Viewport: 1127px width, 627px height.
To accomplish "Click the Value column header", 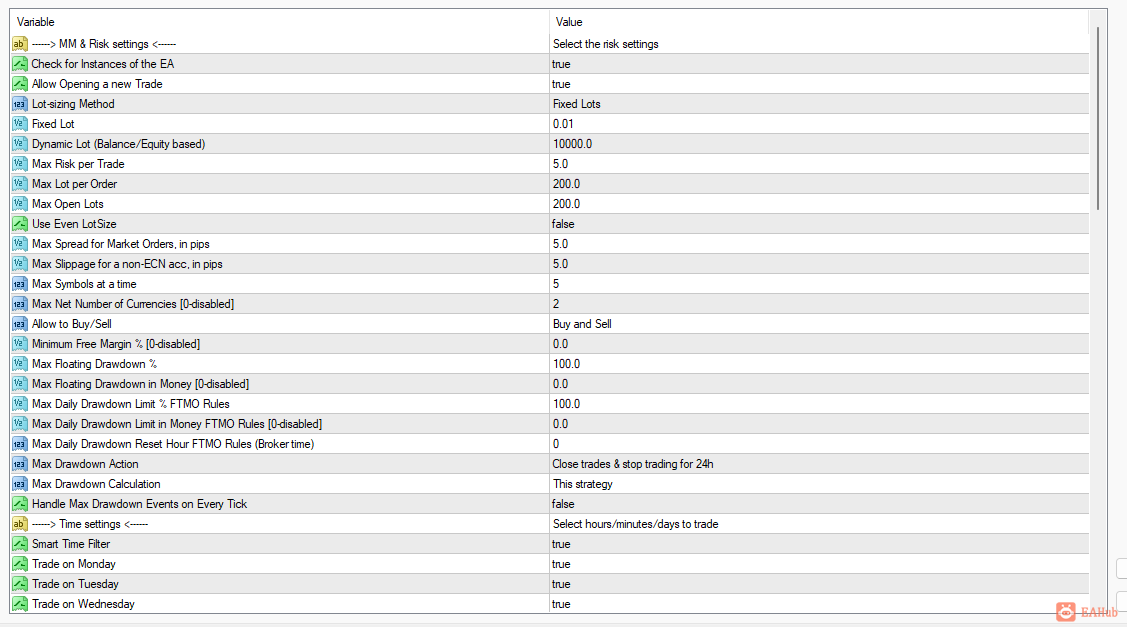I will [x=569, y=22].
